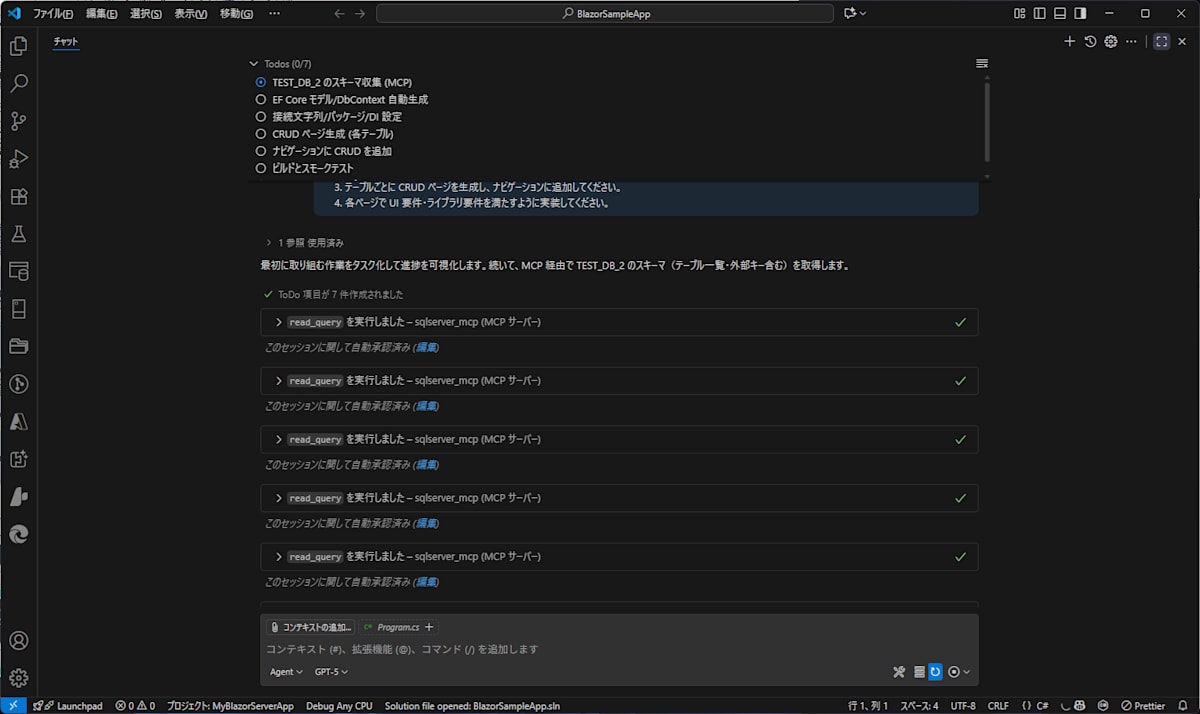Image resolution: width=1200 pixels, height=714 pixels.
Task: Click Debug Any CPU in status bar
Action: click(339, 706)
